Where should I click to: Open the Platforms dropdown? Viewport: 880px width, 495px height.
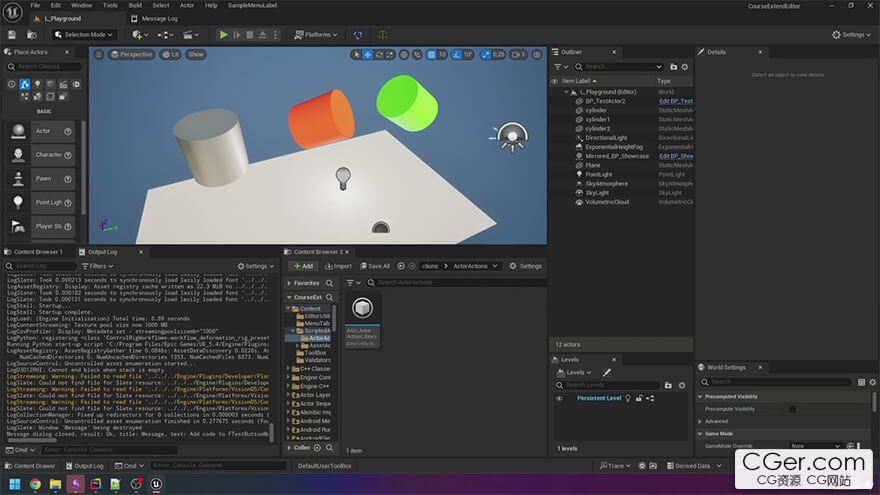(317, 35)
